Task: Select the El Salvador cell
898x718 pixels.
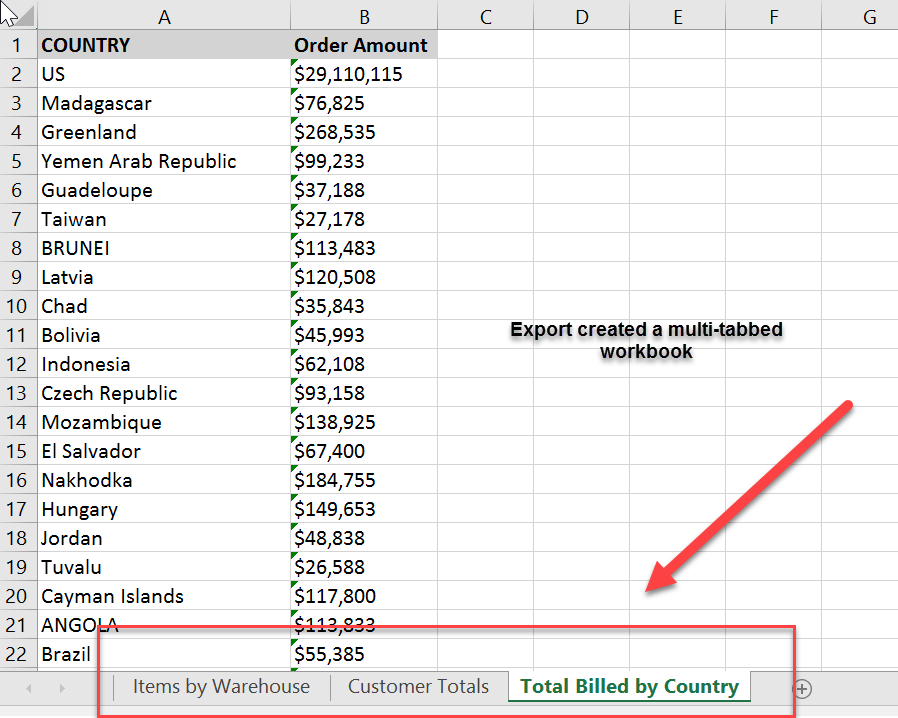Action: pos(164,451)
